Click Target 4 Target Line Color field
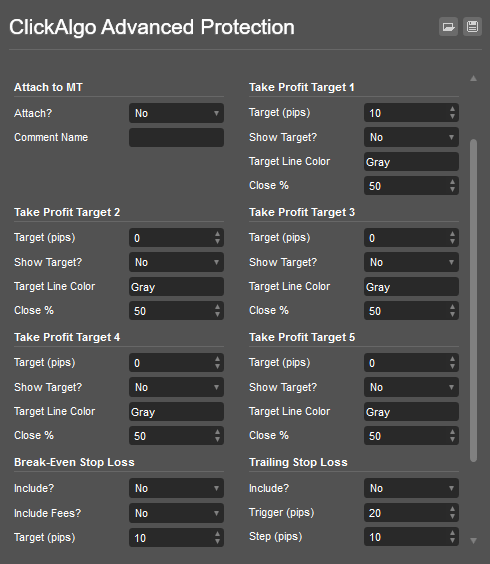This screenshot has height=564, width=490. click(x=176, y=412)
